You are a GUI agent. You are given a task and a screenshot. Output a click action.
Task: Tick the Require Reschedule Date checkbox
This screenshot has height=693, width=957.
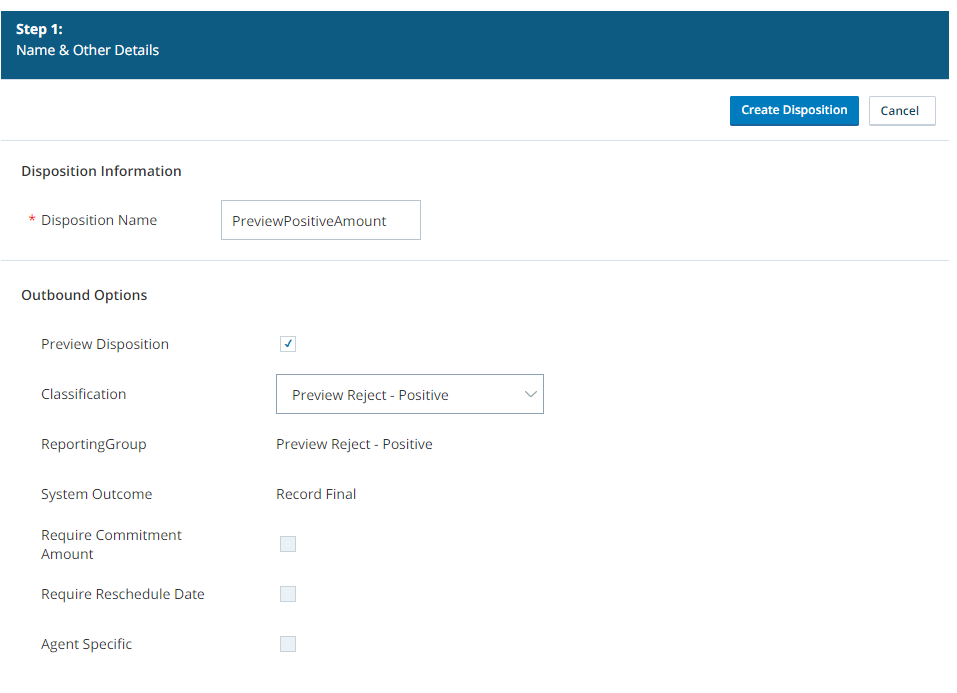coord(287,594)
